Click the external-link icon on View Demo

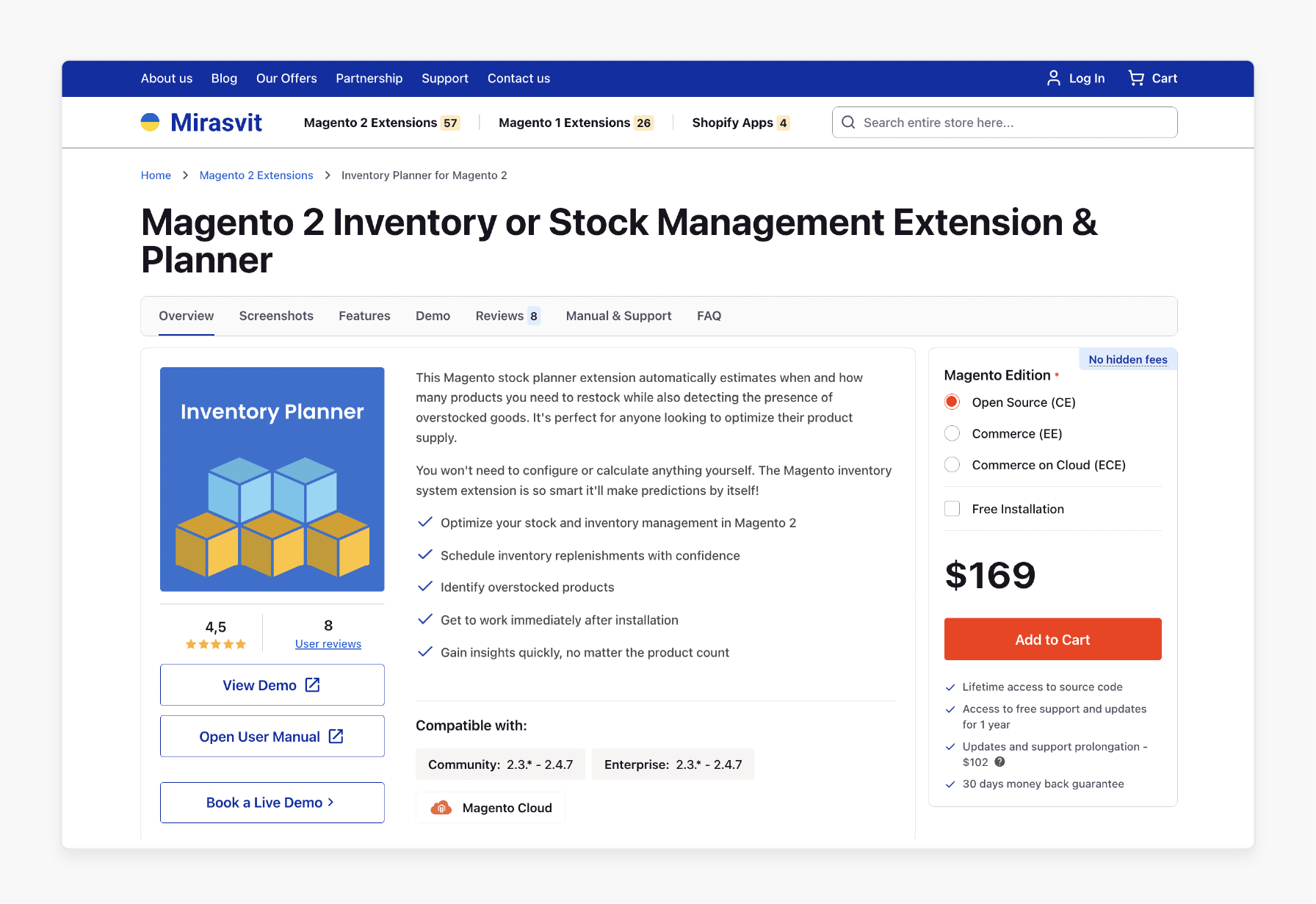pyautogui.click(x=312, y=684)
